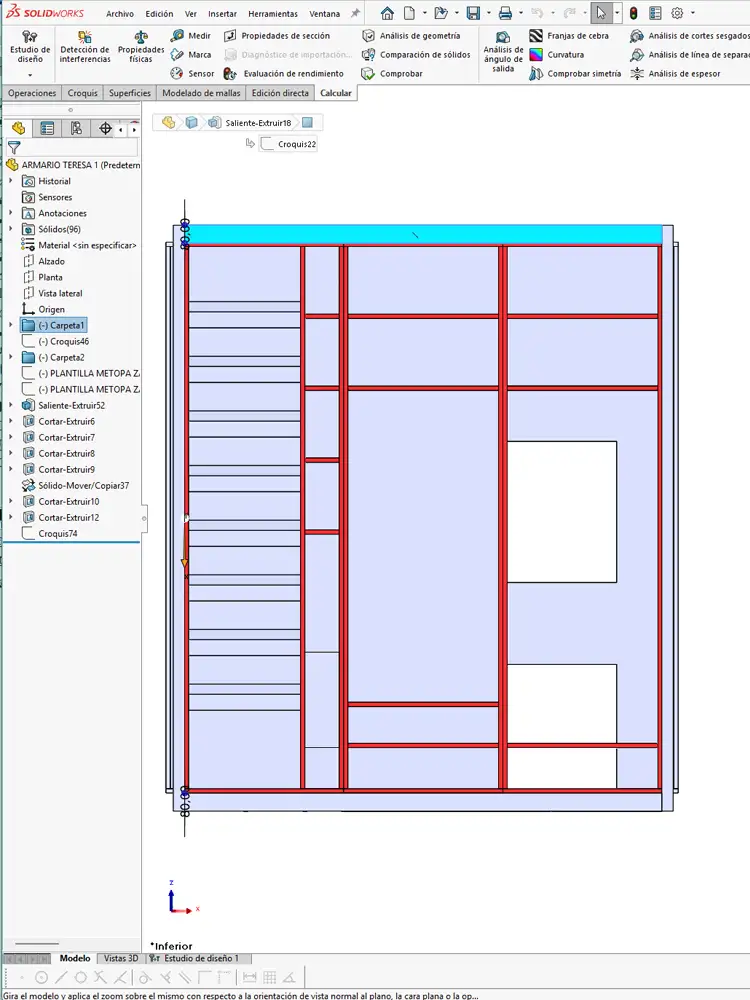Viewport: 750px width, 1000px height.
Task: Select the Alzado plane
Action: [x=44, y=261]
